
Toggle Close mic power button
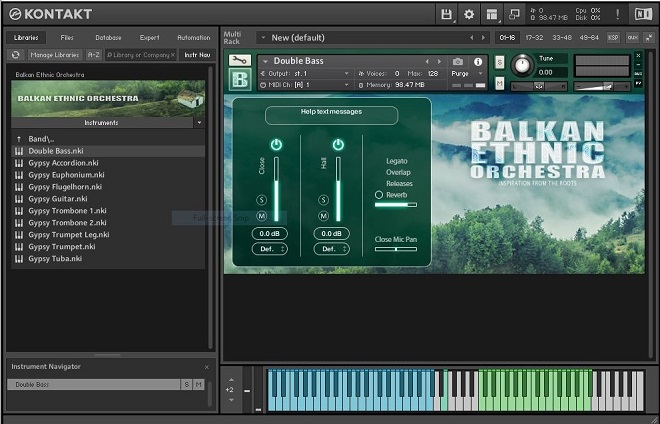276,144
